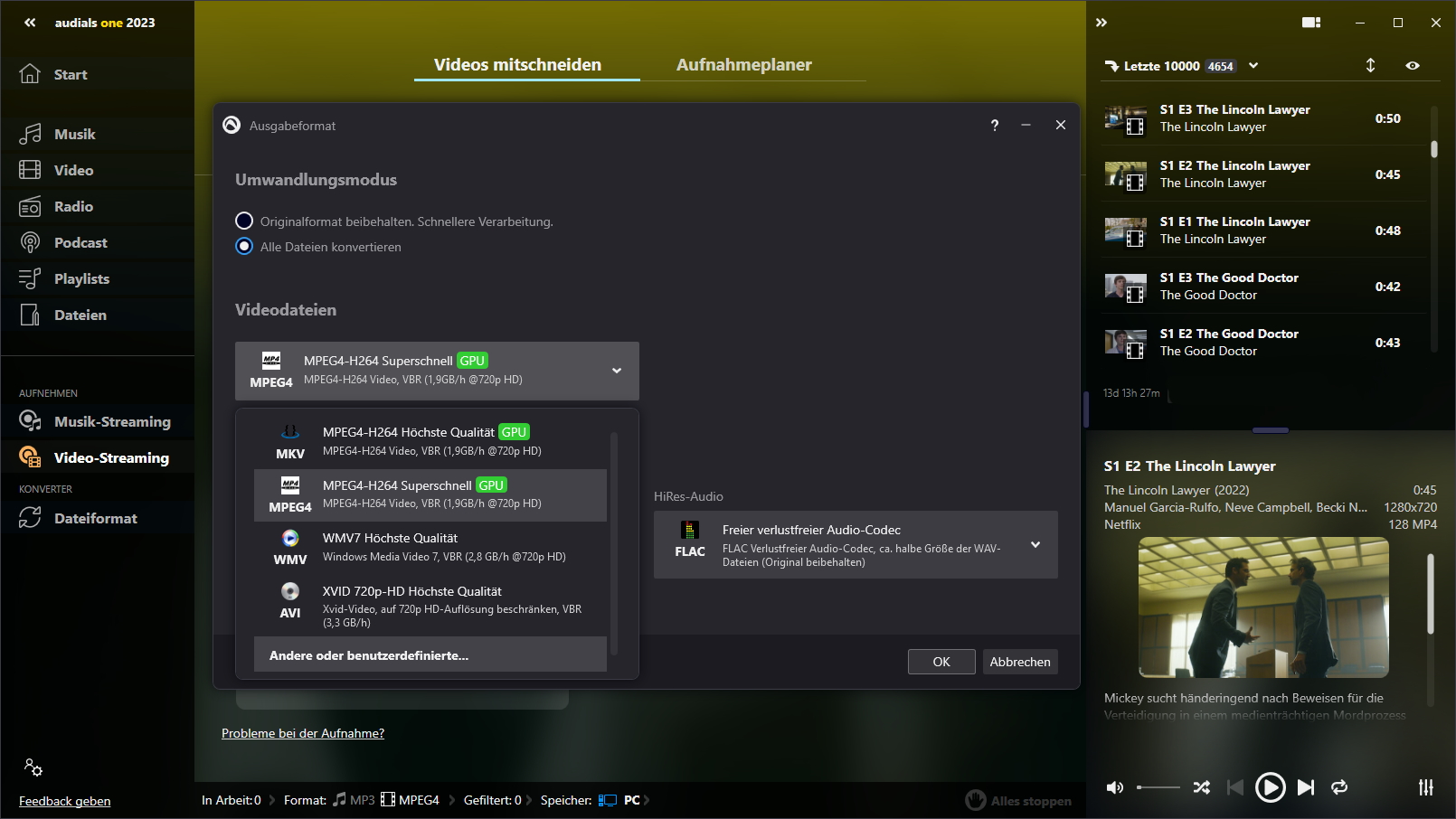Skip to previous track
The width and height of the screenshot is (1456, 819).
coord(1234,787)
